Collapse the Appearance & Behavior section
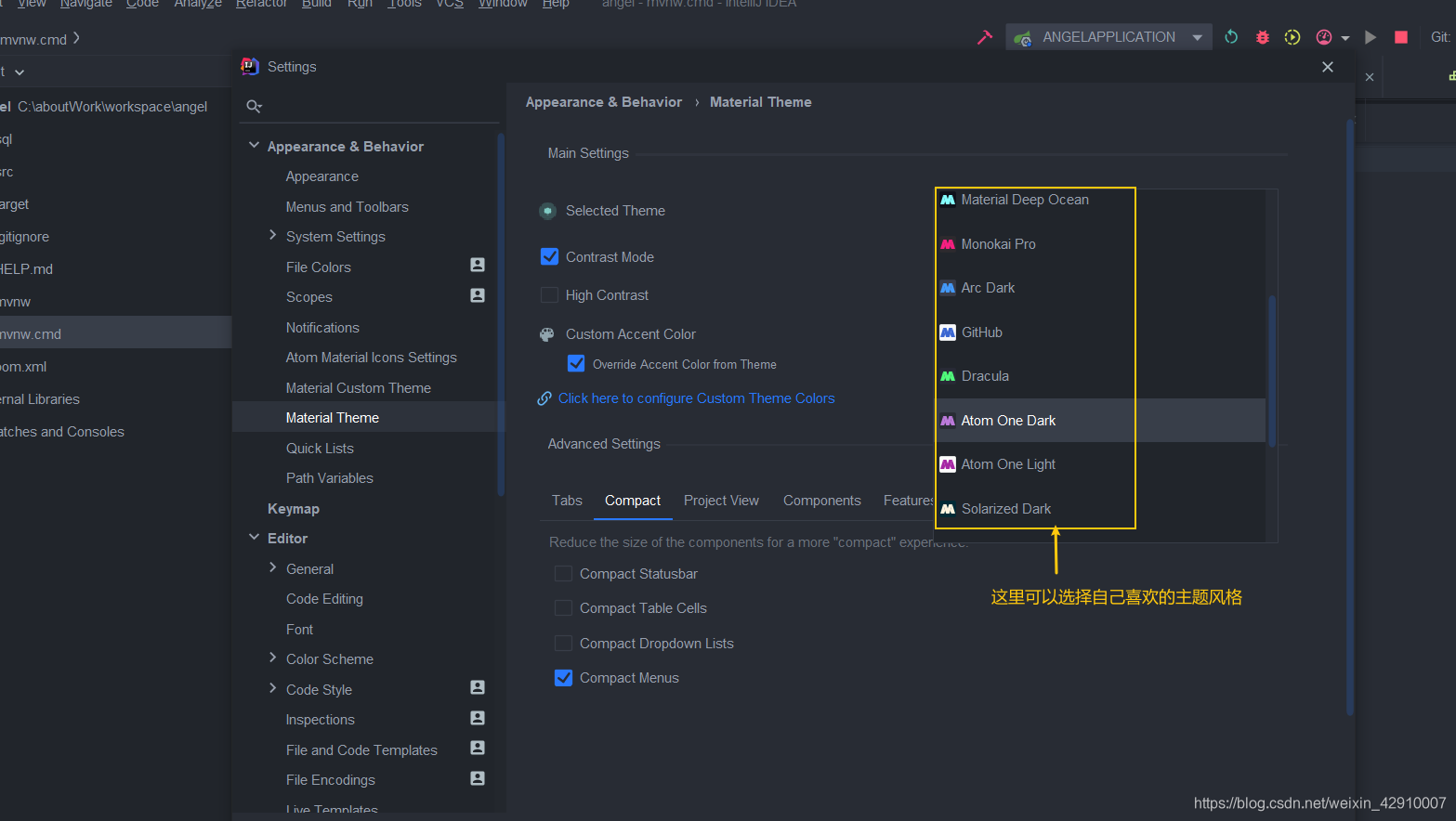1456x821 pixels. pyautogui.click(x=254, y=146)
